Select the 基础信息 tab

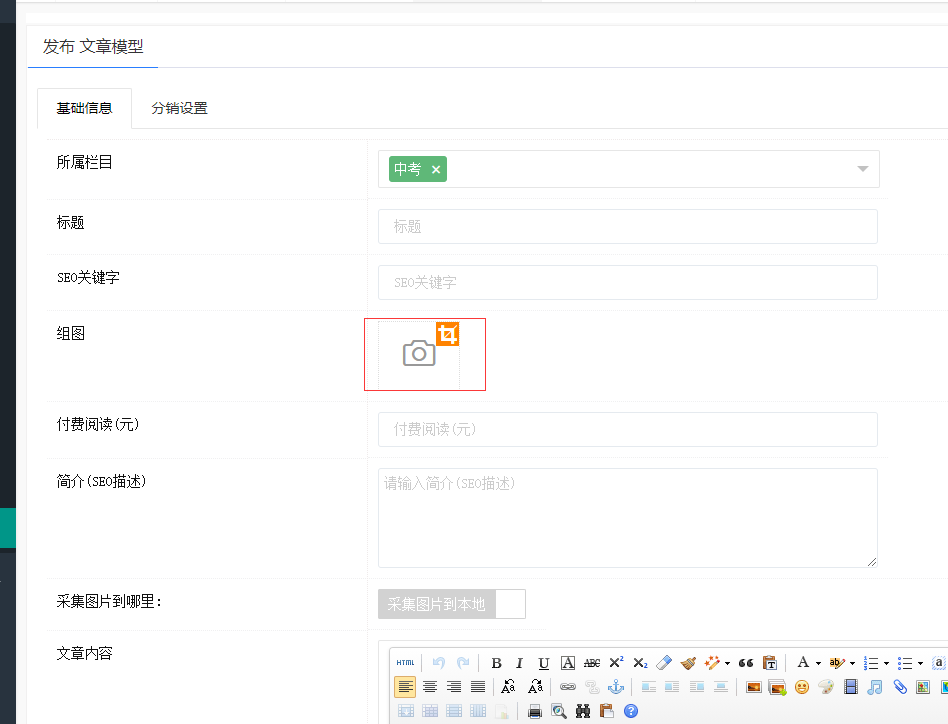click(x=85, y=108)
